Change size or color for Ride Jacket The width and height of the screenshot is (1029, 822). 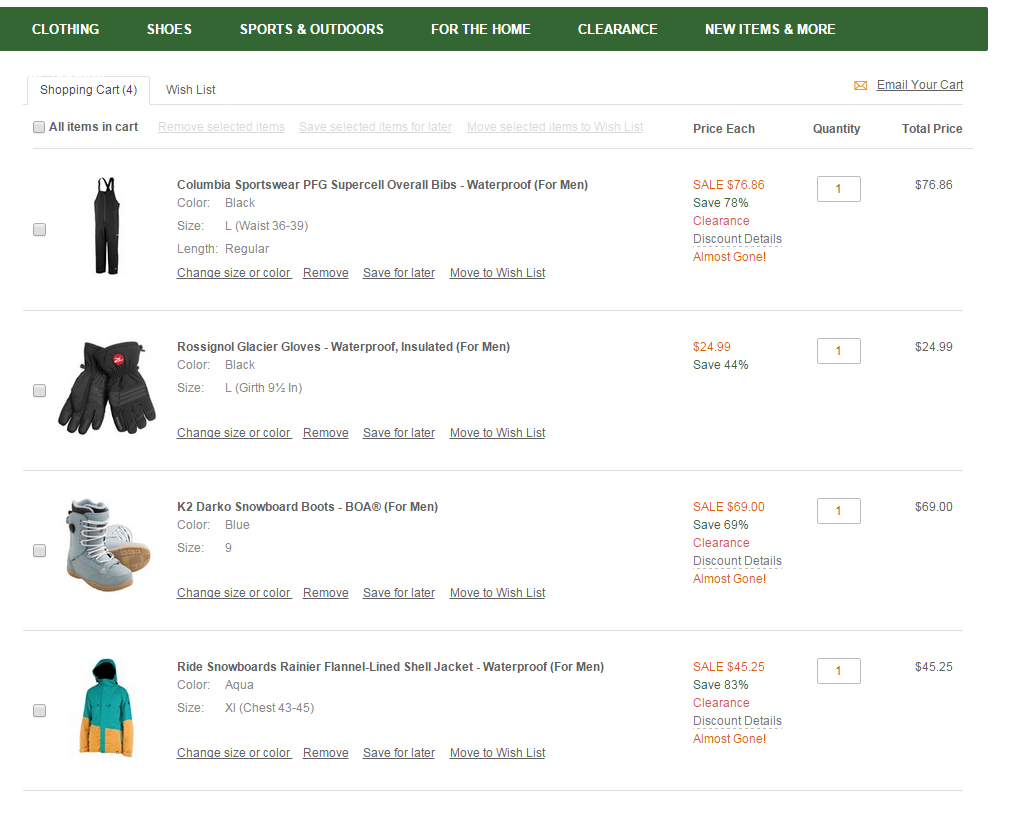[234, 753]
